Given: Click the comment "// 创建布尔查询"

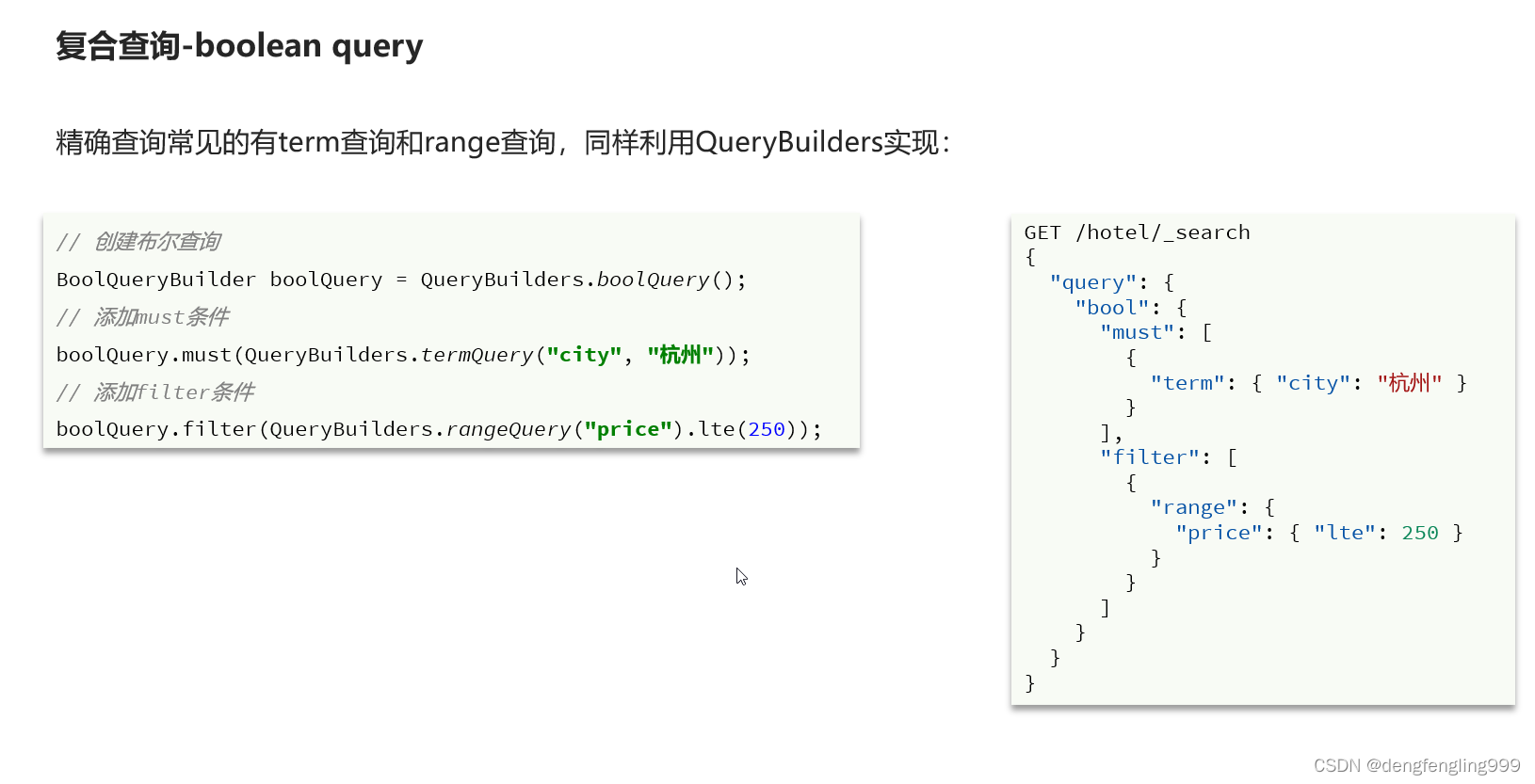Looking at the screenshot, I should coord(138,242).
